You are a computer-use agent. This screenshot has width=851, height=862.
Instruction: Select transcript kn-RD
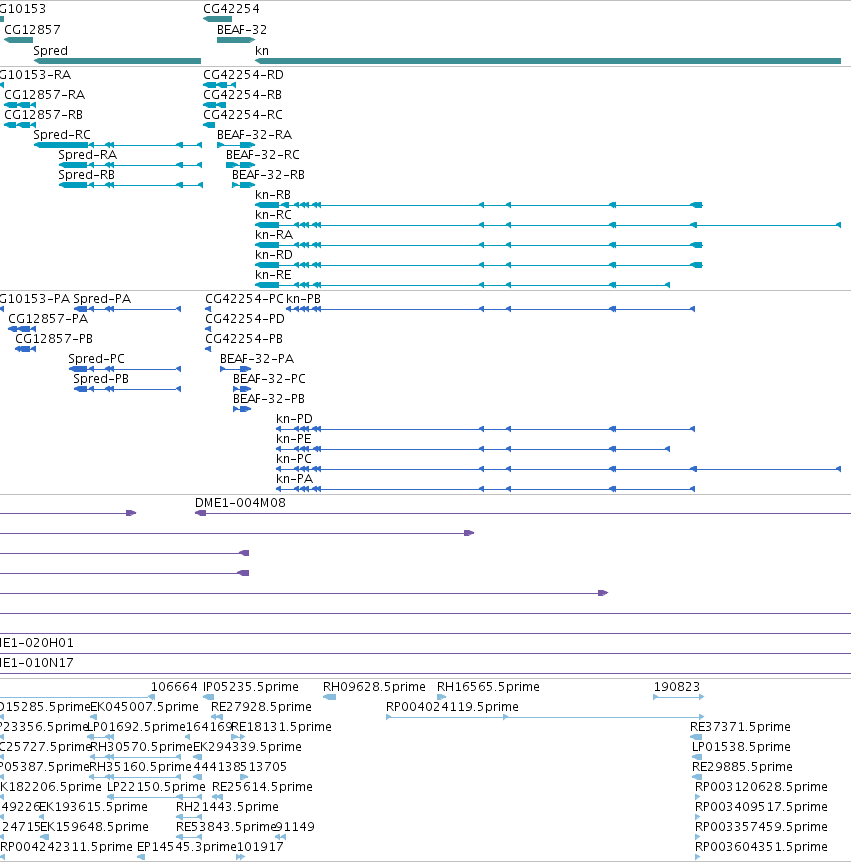pos(479,265)
